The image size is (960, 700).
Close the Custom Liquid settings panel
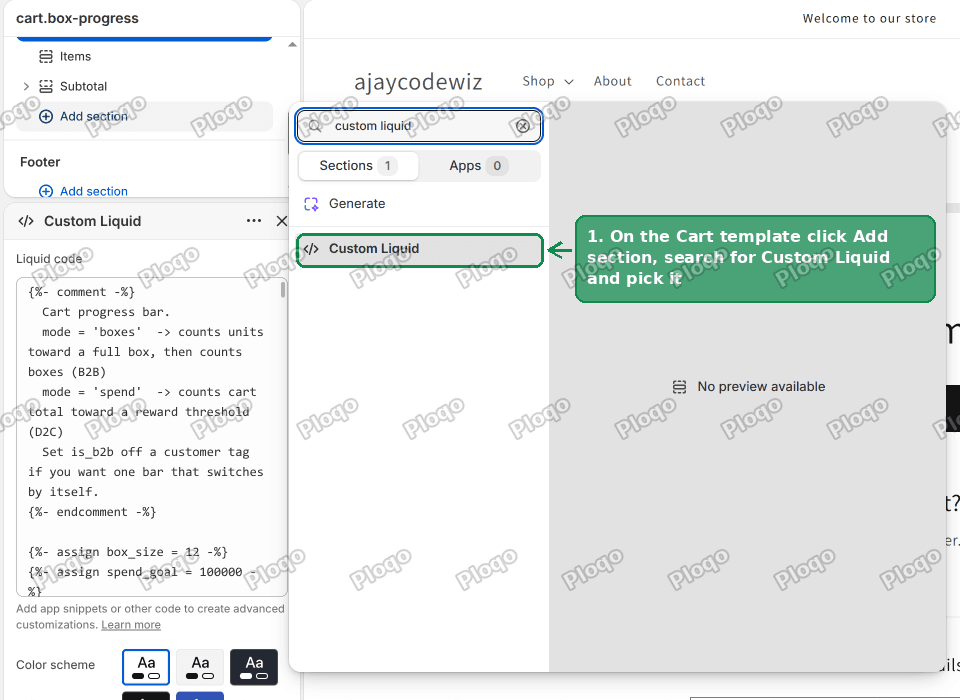[282, 221]
